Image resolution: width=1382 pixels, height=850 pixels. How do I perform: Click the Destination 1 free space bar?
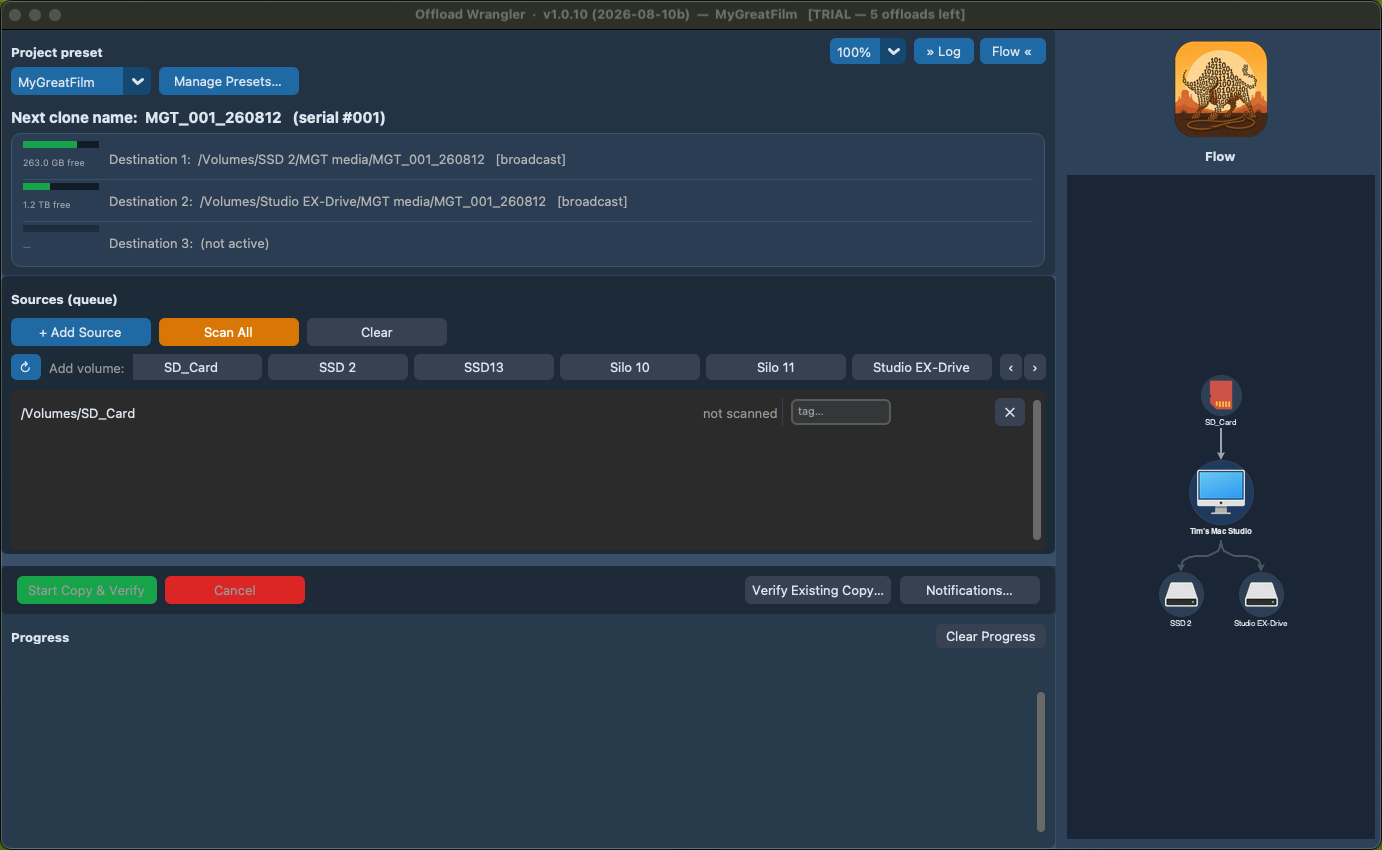point(61,144)
